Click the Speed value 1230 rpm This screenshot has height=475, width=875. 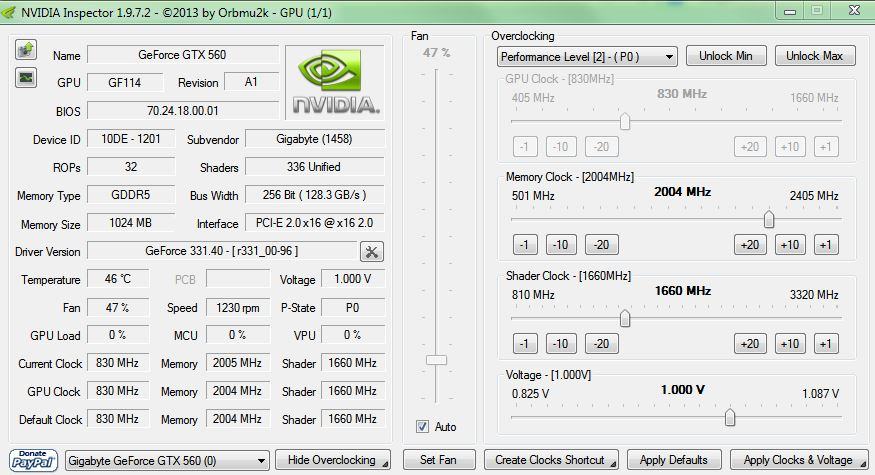click(238, 308)
